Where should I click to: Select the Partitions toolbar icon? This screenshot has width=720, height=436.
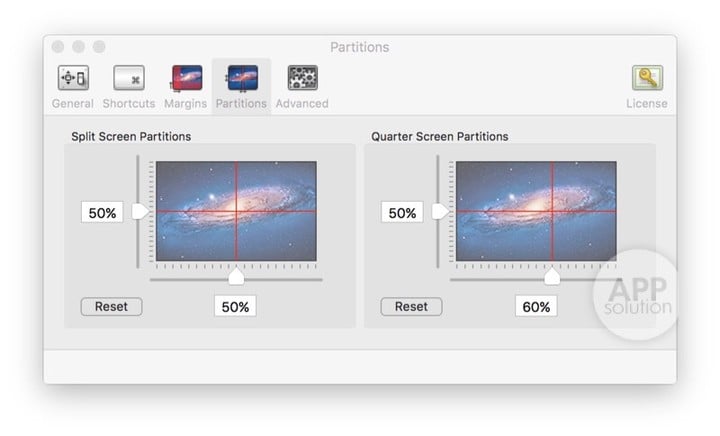pyautogui.click(x=241, y=78)
